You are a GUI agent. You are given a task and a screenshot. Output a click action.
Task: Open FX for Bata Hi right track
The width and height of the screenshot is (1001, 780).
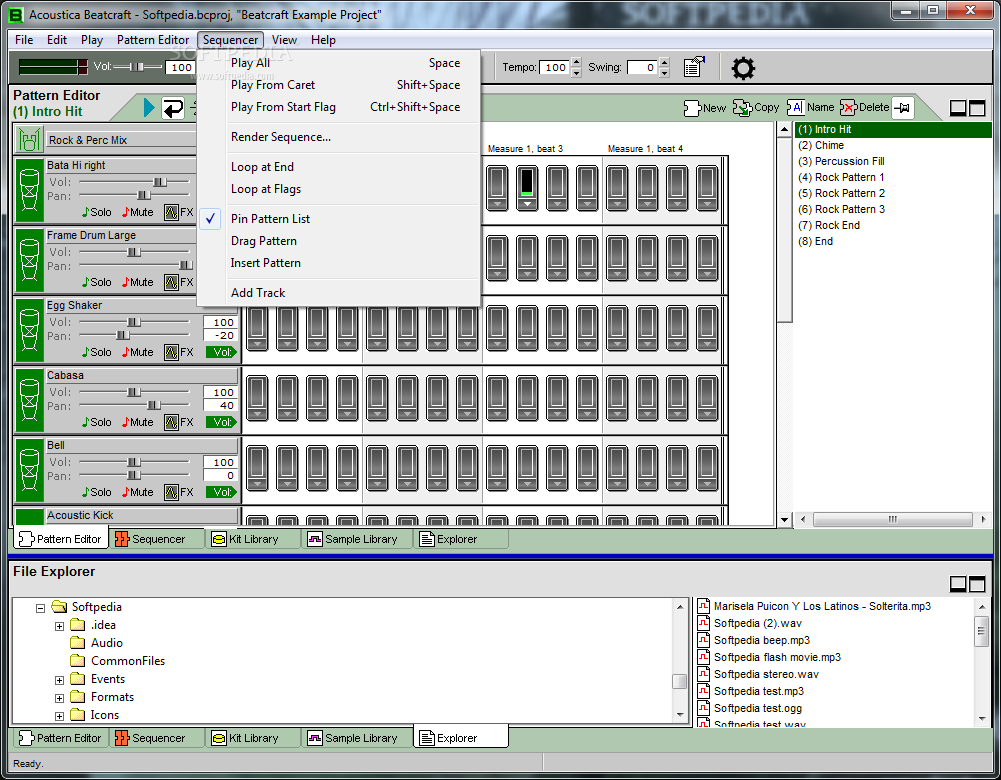(x=179, y=212)
